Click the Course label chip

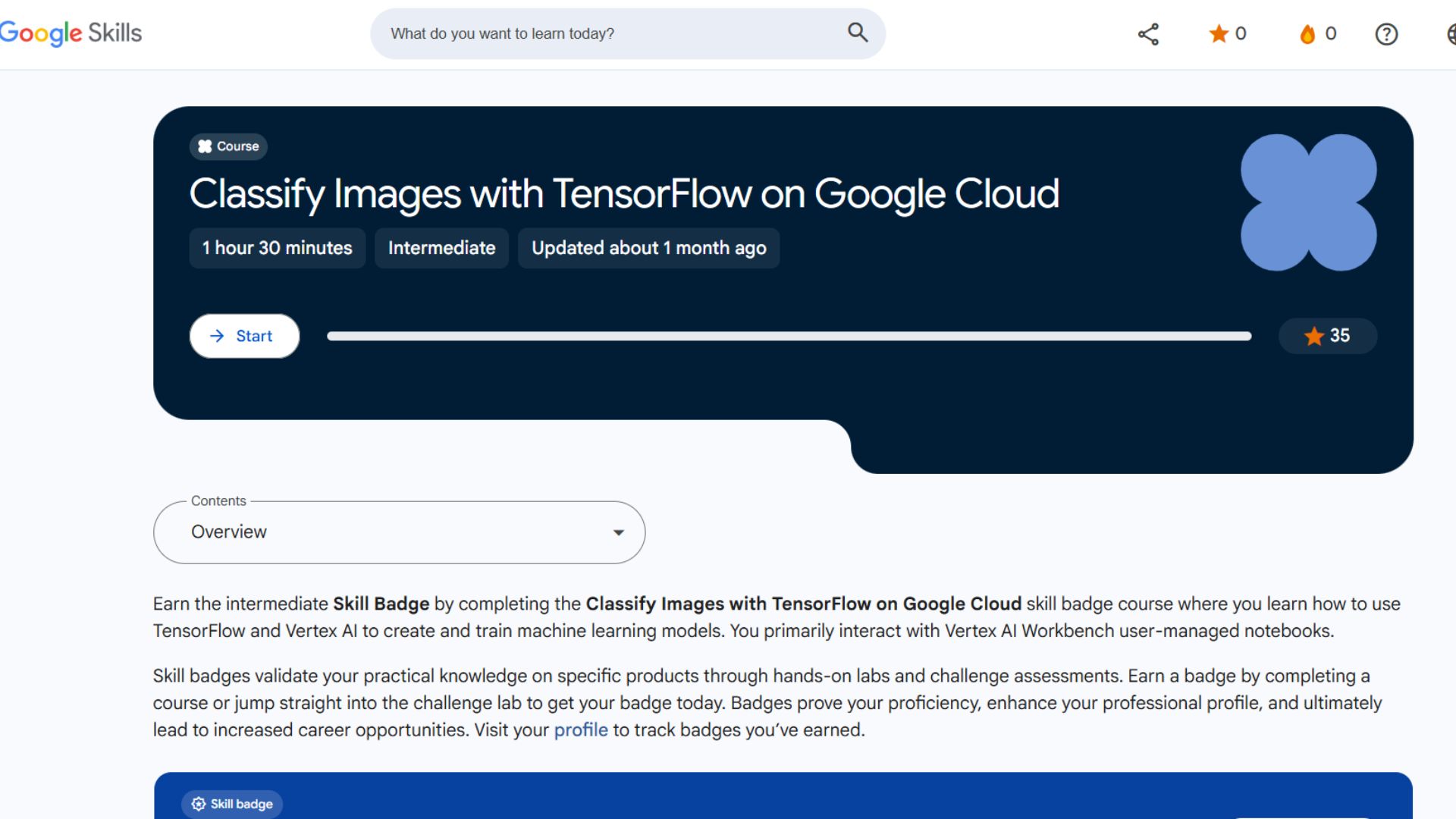point(228,146)
